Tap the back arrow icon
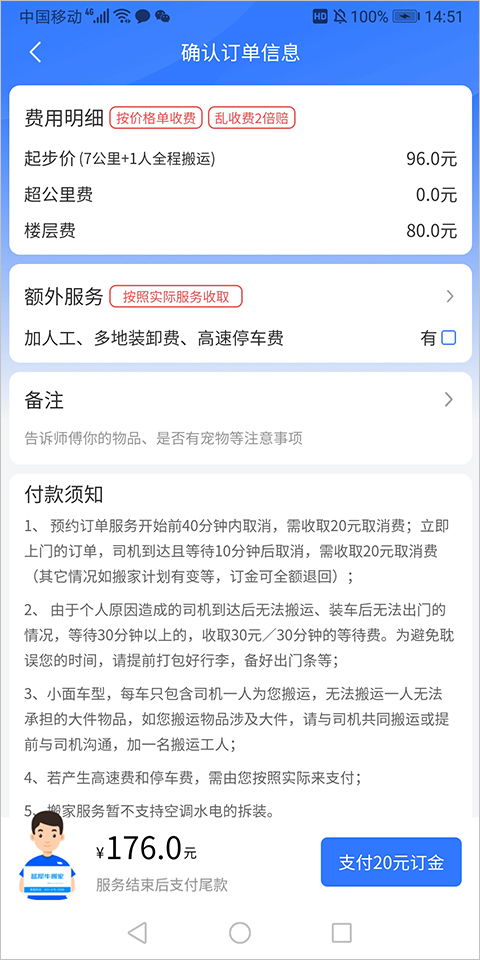 click(35, 52)
